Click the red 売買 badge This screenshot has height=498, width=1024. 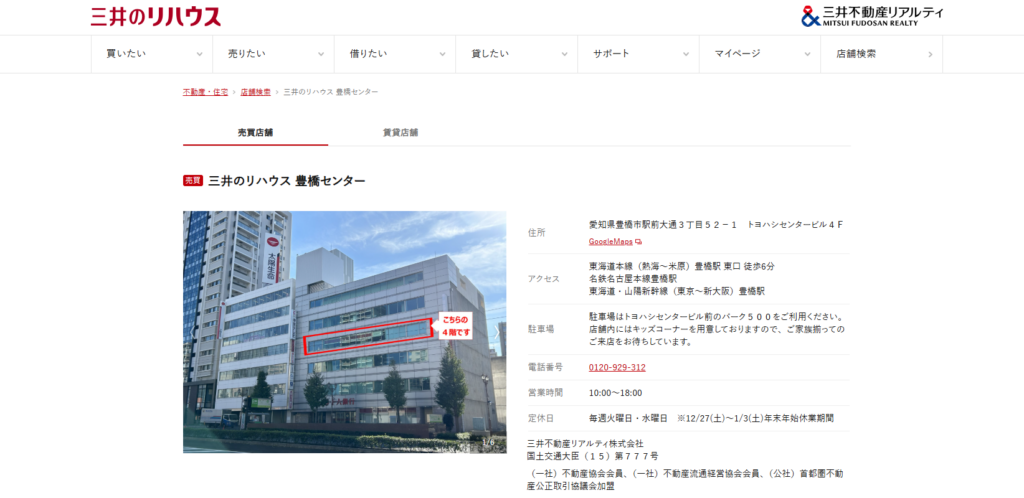click(193, 181)
